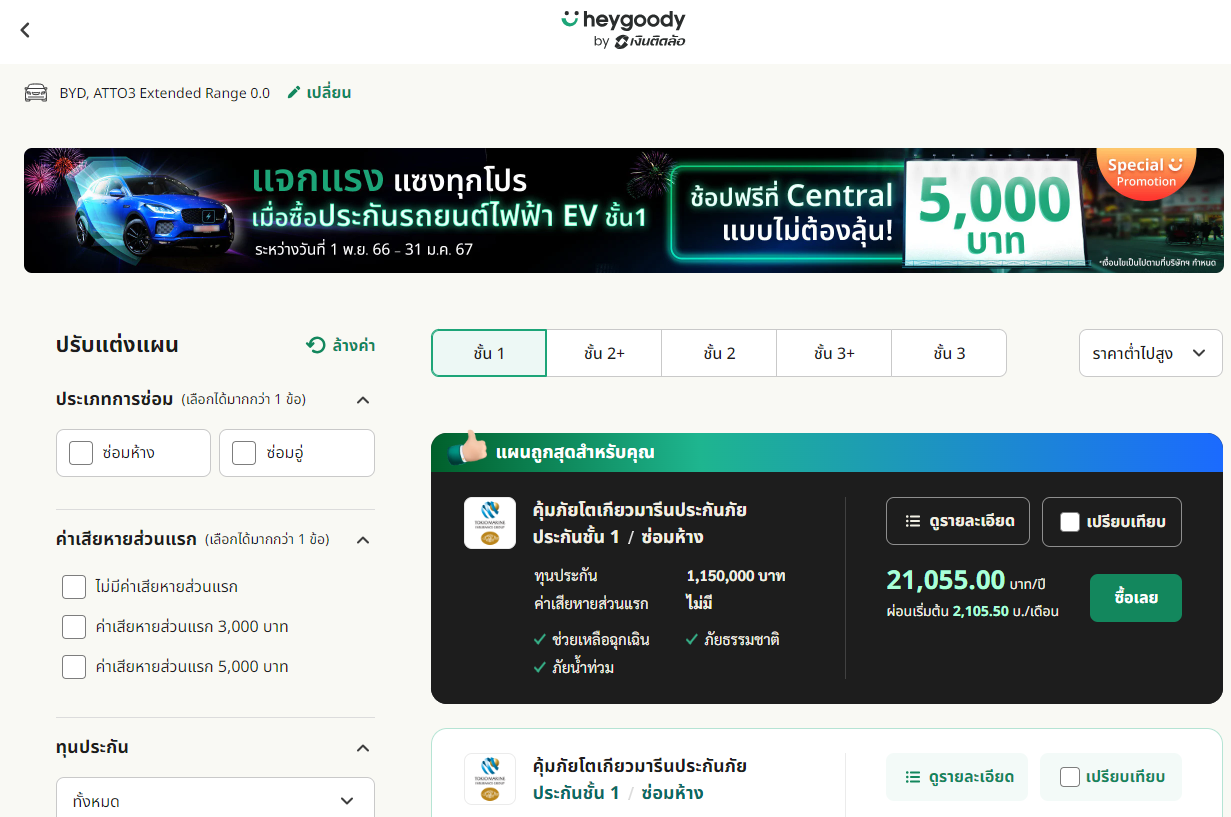
Task: Switch to the ชั้น 3+ tab
Action: pyautogui.click(x=834, y=353)
